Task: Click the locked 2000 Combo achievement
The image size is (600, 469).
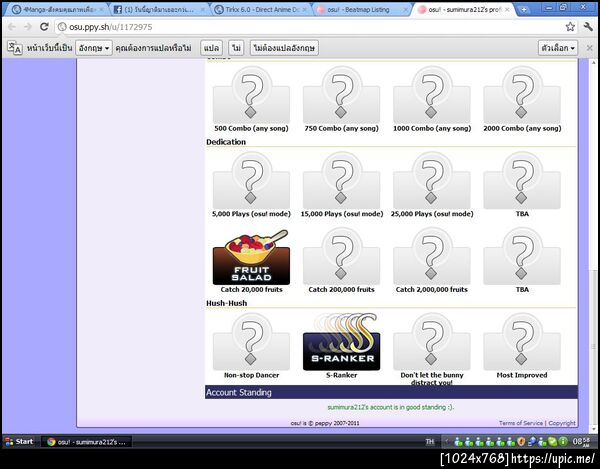Action: pyautogui.click(x=522, y=95)
